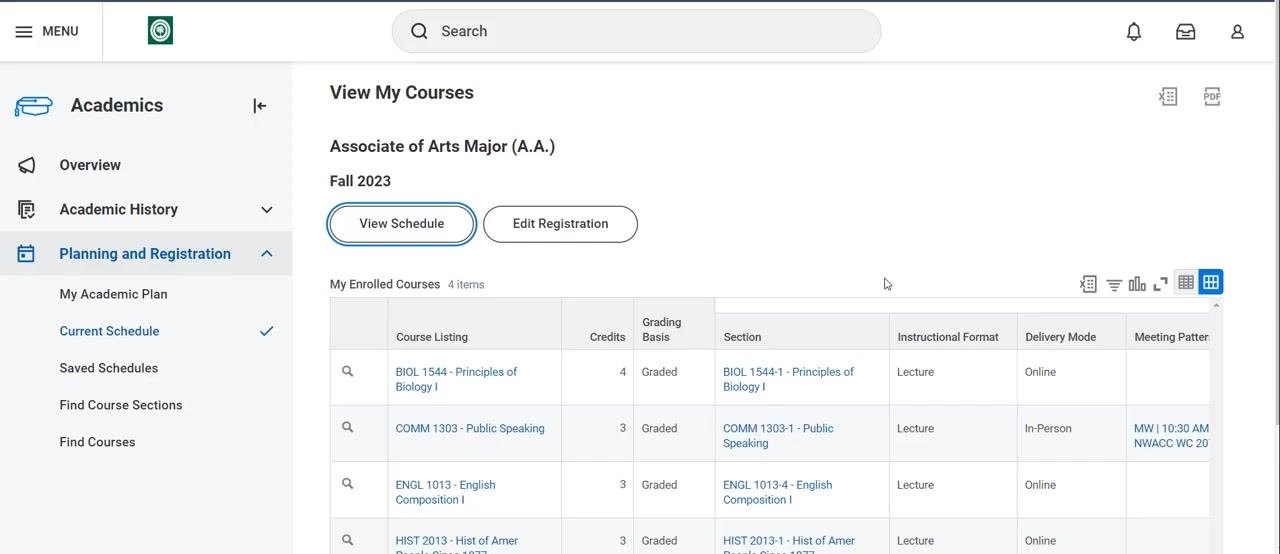Open ENGL 1013 course listing link

tap(446, 492)
